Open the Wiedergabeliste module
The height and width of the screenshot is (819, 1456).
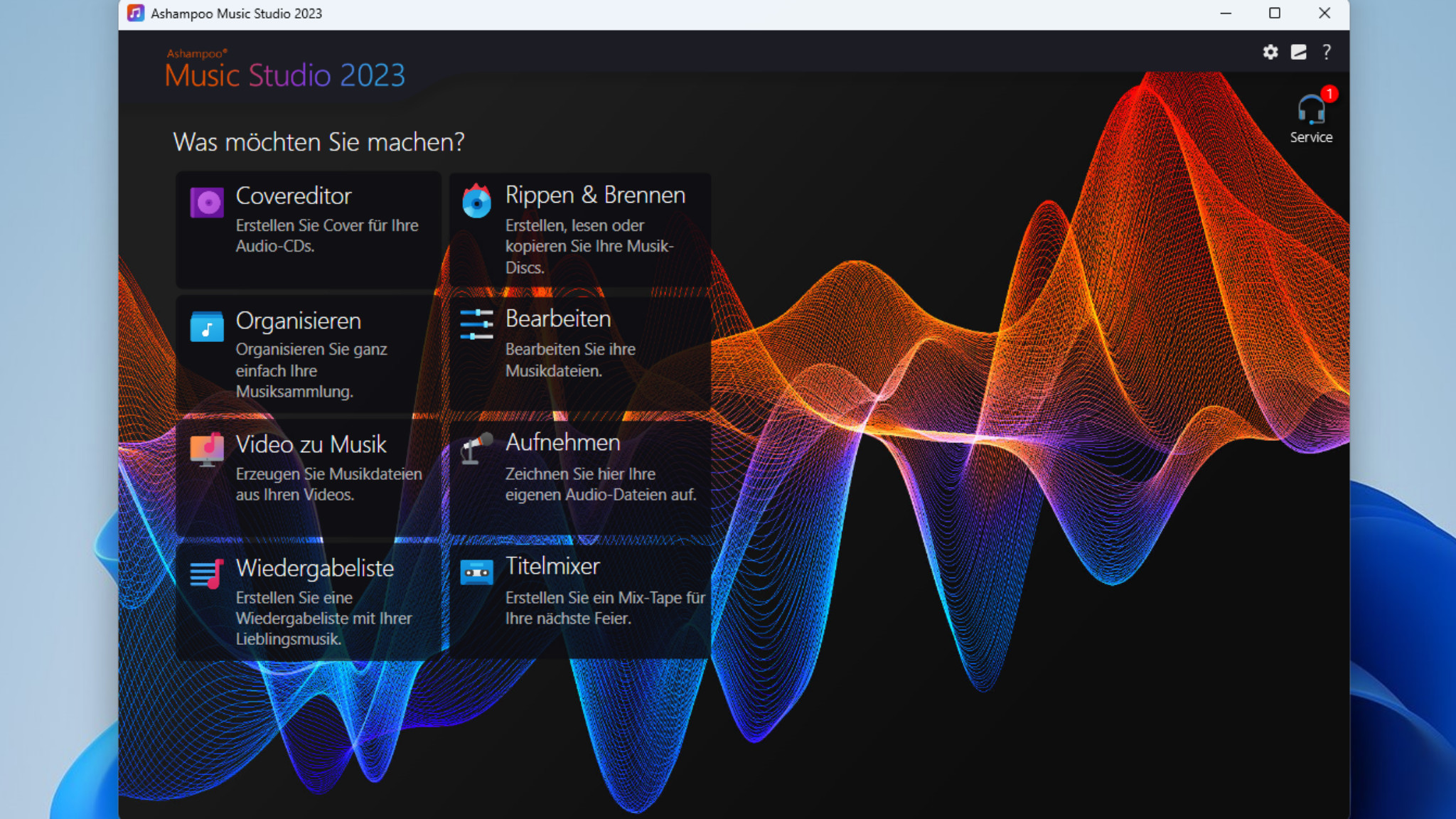tap(315, 568)
